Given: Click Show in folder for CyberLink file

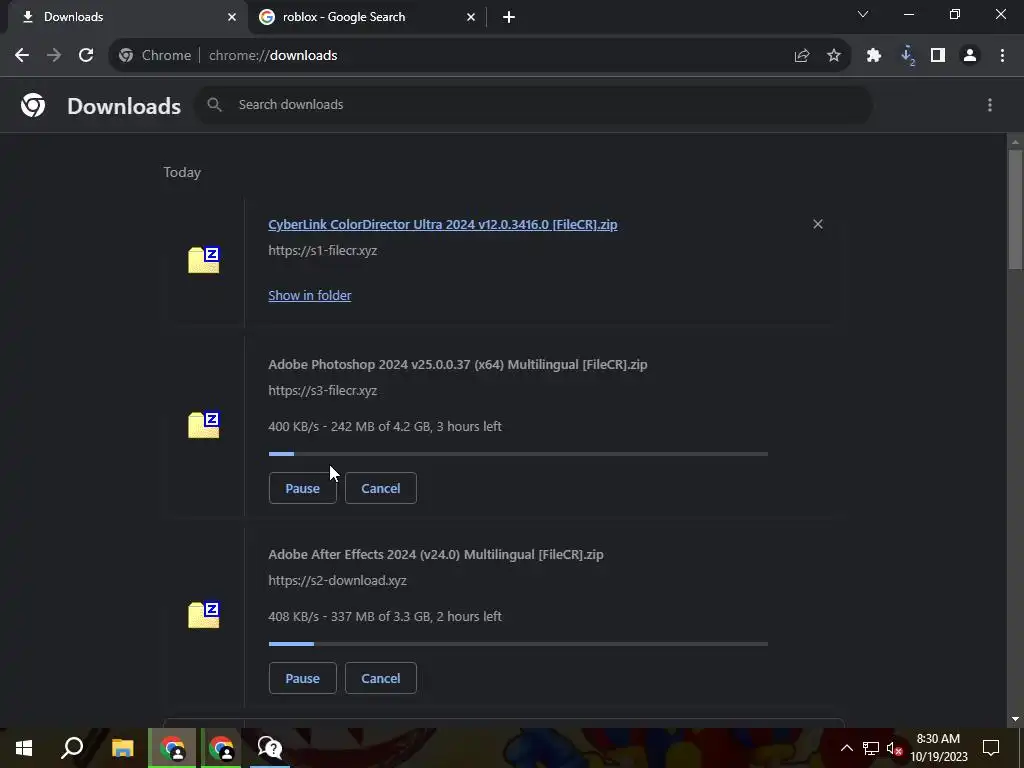Looking at the screenshot, I should pyautogui.click(x=310, y=295).
